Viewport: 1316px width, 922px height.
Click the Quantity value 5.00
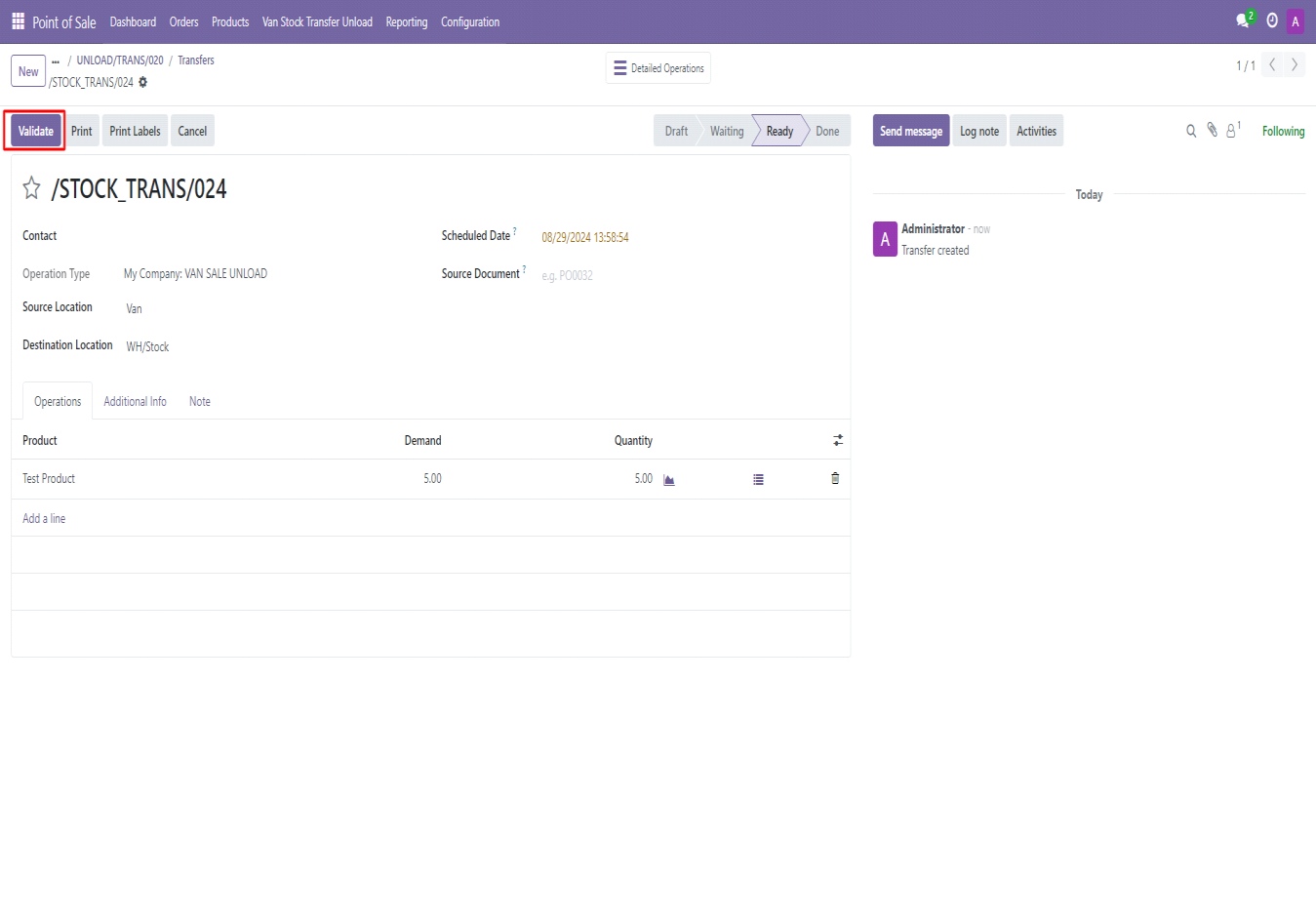coord(643,479)
